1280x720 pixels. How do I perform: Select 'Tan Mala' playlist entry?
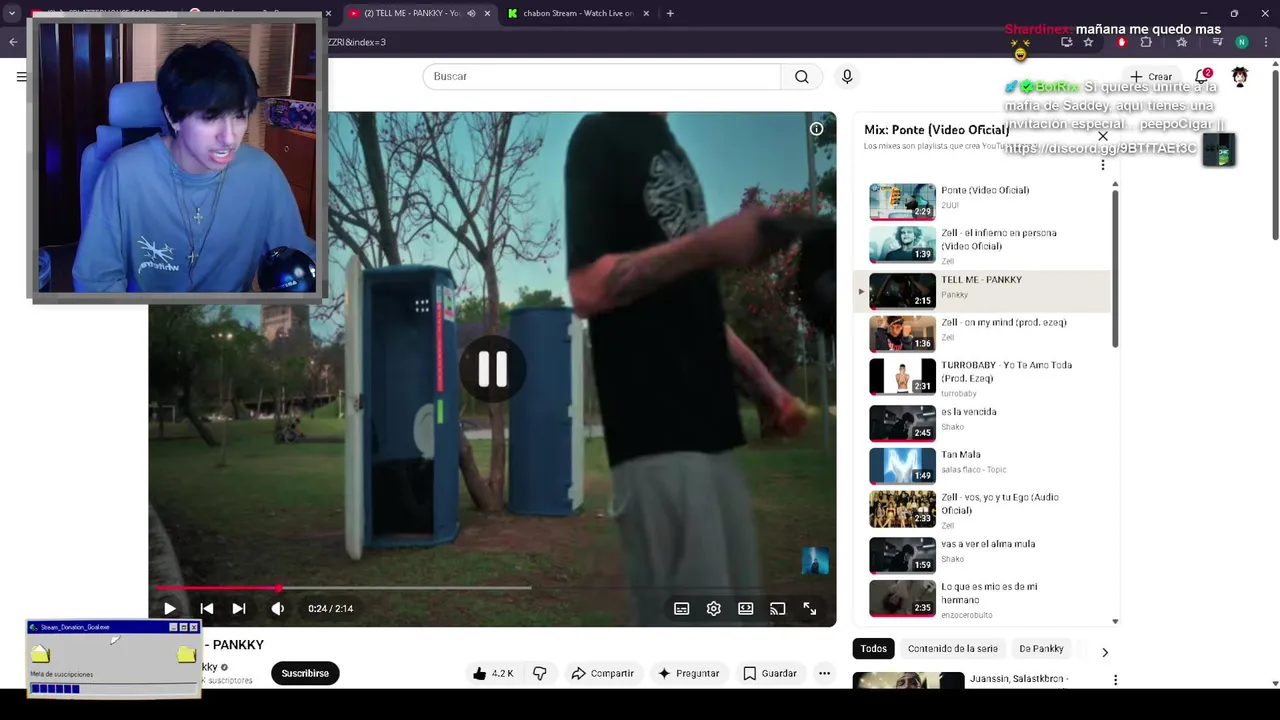986,464
